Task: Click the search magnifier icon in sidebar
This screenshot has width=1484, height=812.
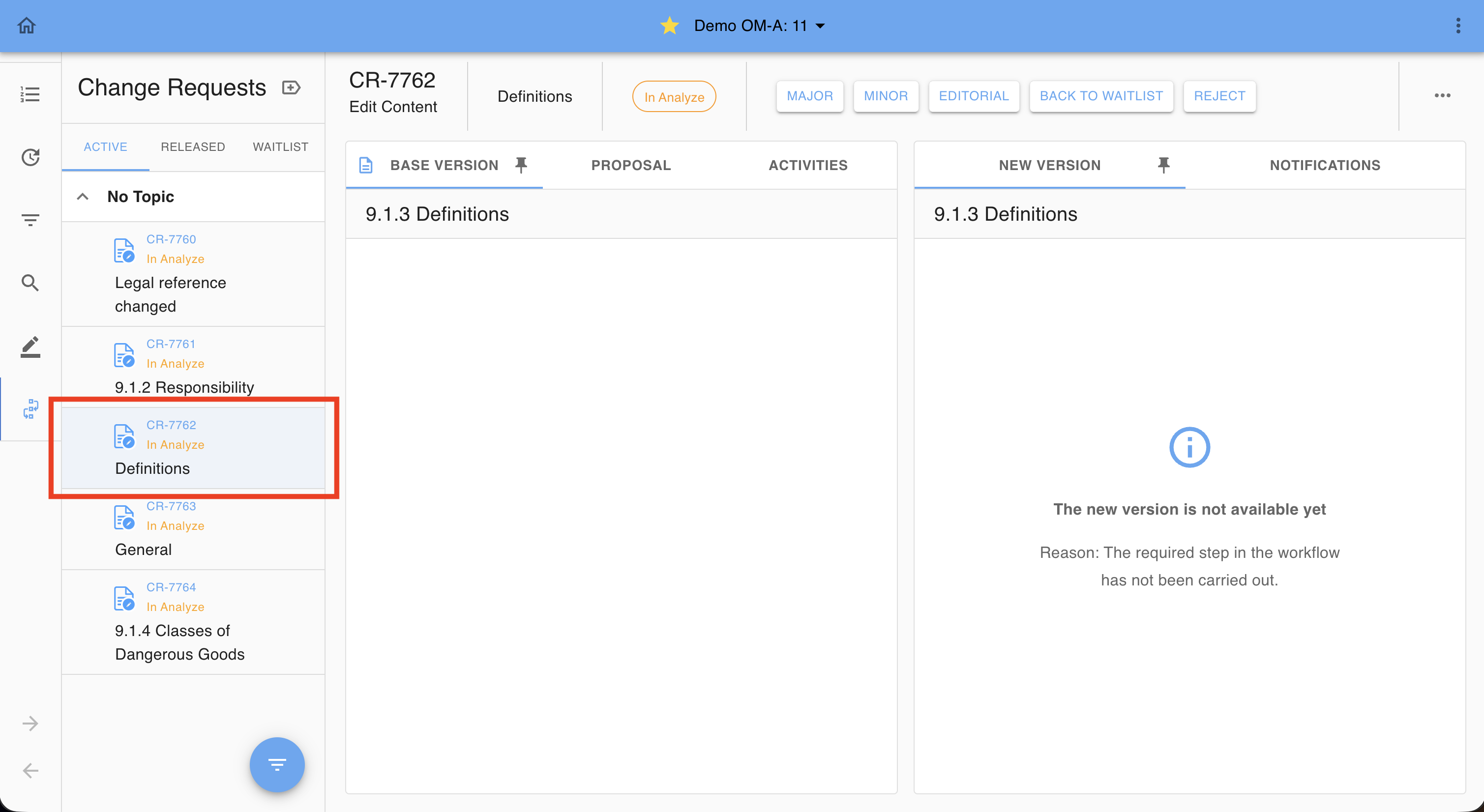Action: tap(30, 283)
